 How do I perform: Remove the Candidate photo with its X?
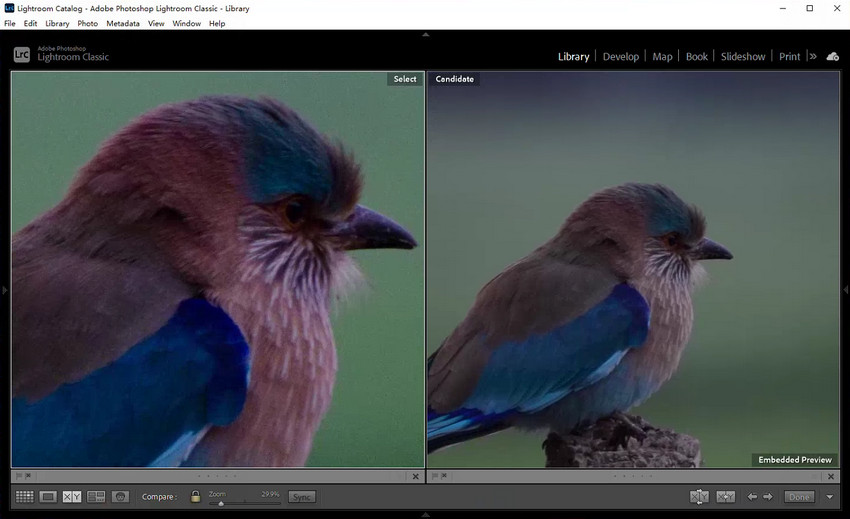click(830, 476)
